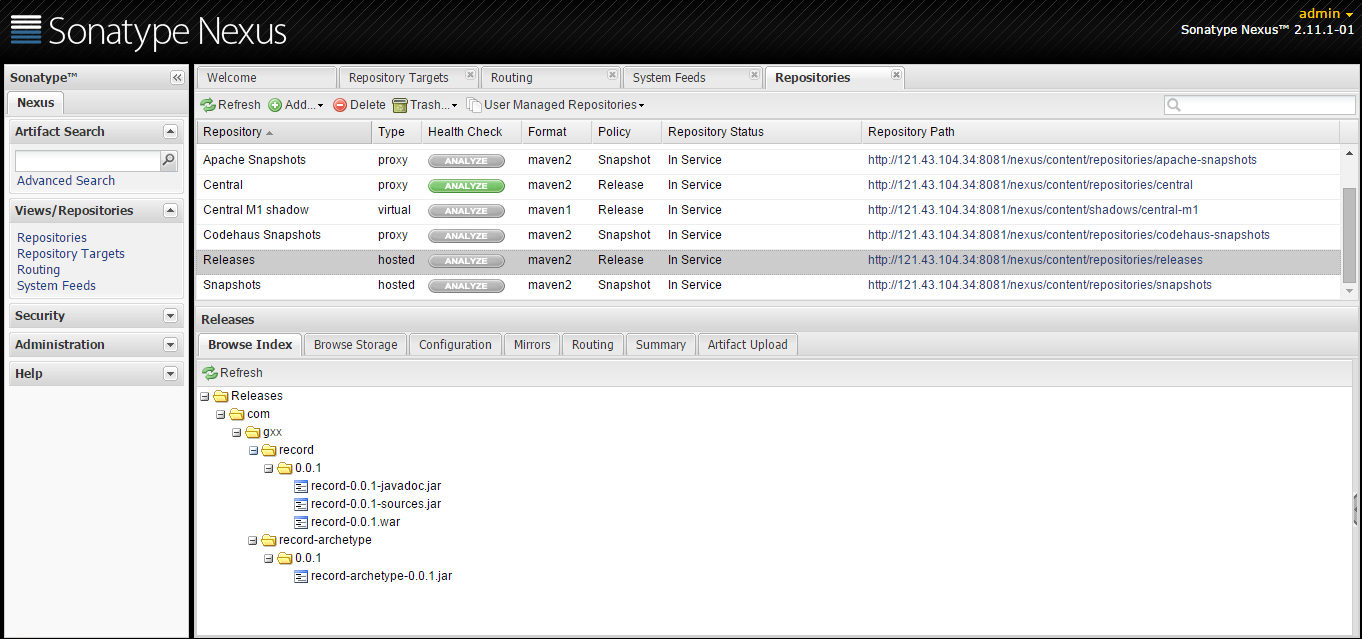Image resolution: width=1362 pixels, height=639 pixels.
Task: Switch to the Welcome tab
Action: point(266,78)
